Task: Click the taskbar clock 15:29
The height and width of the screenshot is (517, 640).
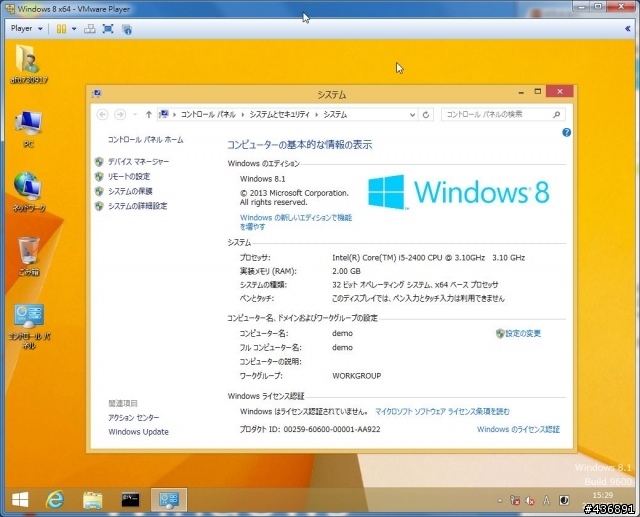Action: (603, 495)
